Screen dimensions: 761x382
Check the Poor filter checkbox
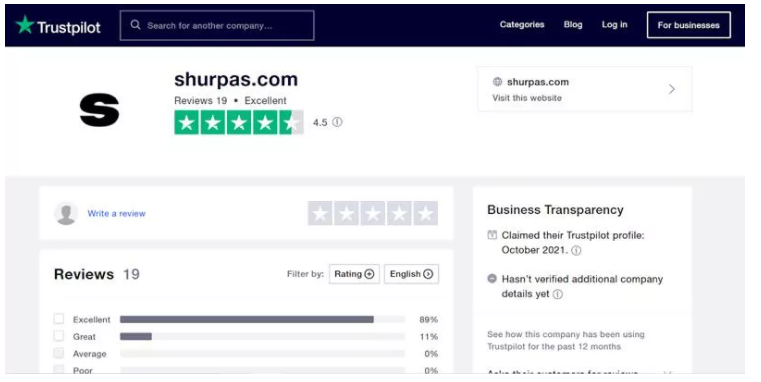pyautogui.click(x=59, y=369)
